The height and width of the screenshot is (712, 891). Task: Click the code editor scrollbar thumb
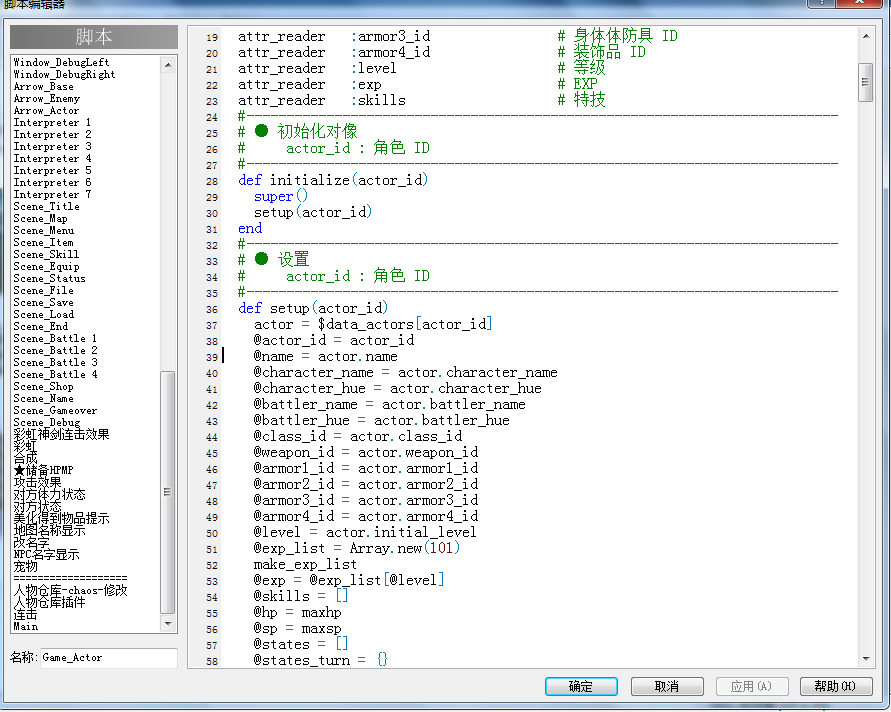point(865,82)
